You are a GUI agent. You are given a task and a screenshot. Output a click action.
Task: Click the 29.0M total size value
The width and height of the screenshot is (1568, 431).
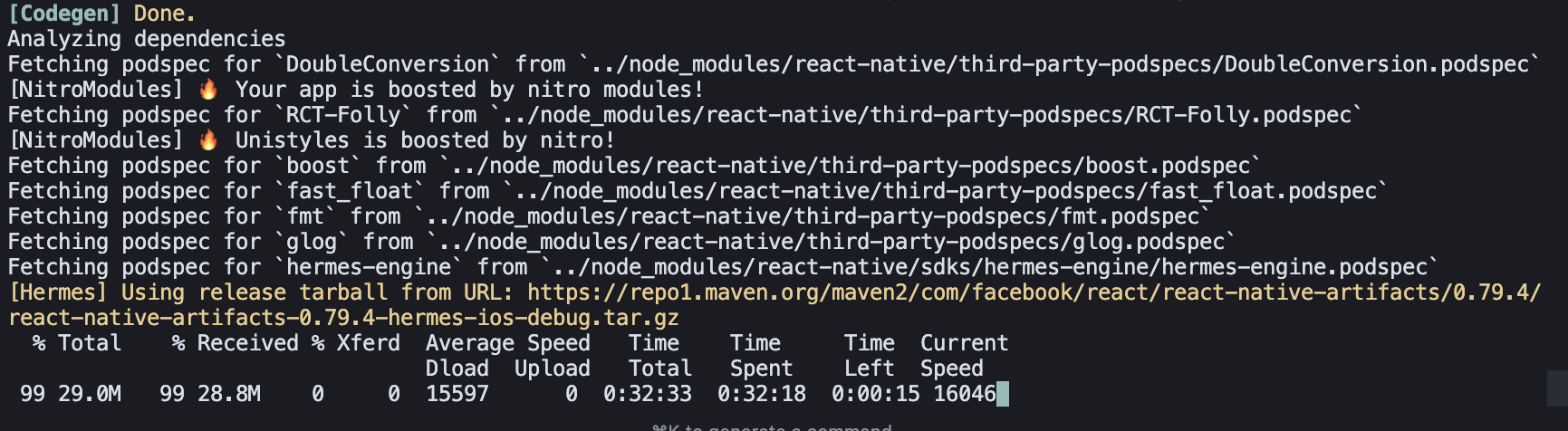90,394
